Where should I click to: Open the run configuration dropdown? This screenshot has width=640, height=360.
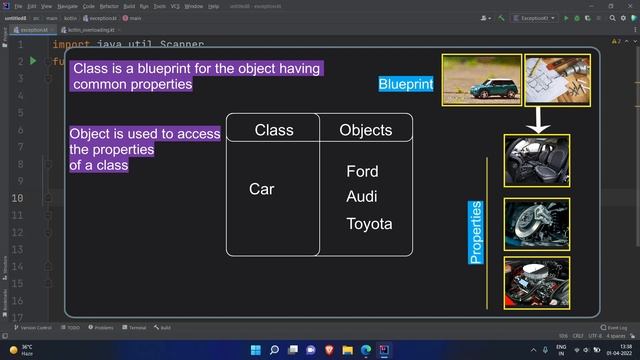[x=535, y=18]
